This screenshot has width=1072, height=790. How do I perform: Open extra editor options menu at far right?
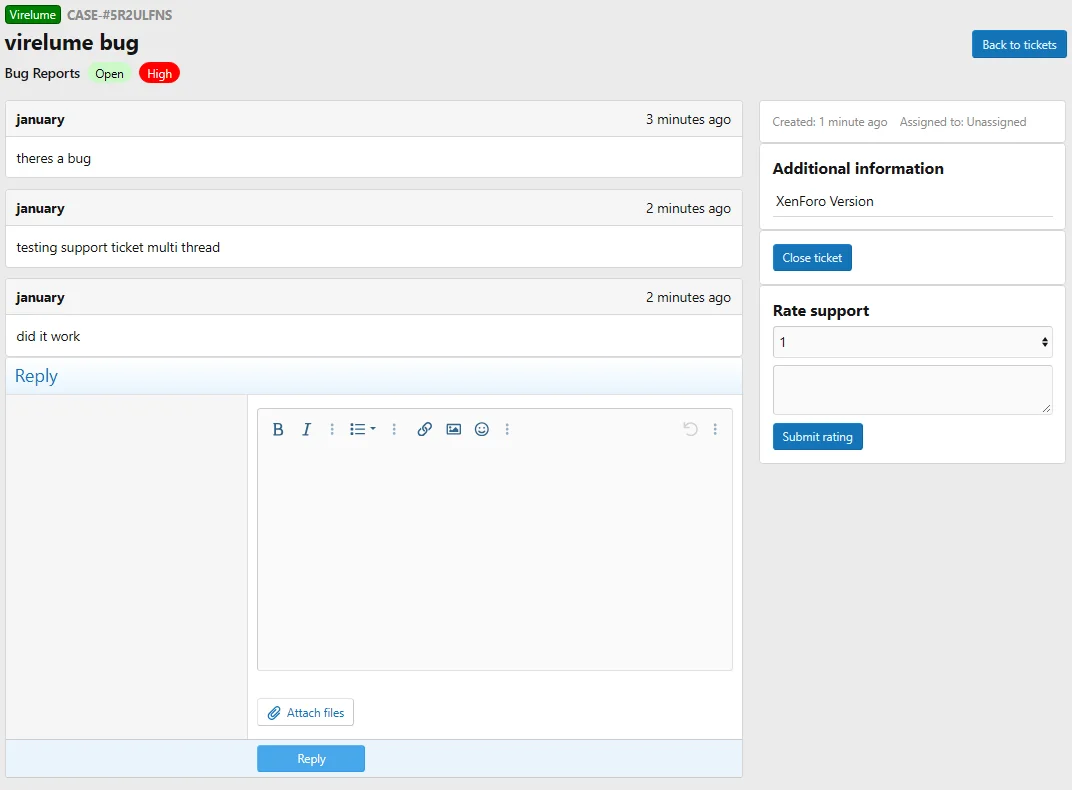[x=715, y=429]
